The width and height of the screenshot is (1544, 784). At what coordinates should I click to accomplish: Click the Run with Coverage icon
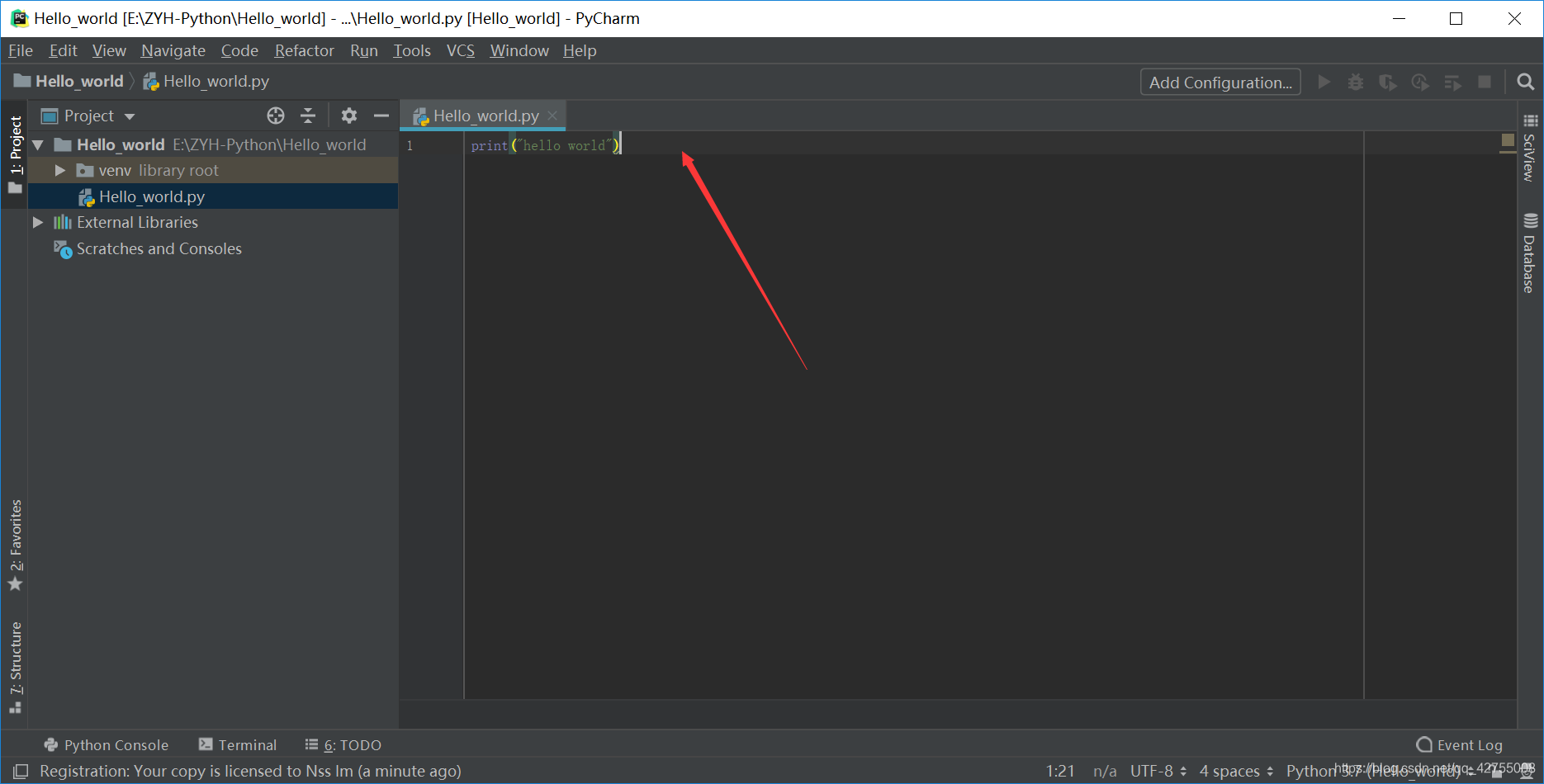[1388, 82]
